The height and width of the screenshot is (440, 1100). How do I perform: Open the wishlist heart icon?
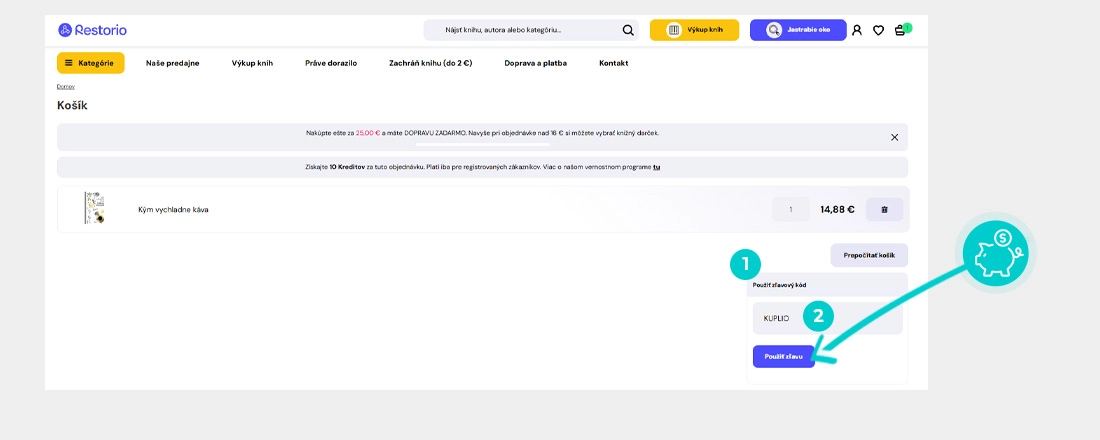tap(878, 30)
